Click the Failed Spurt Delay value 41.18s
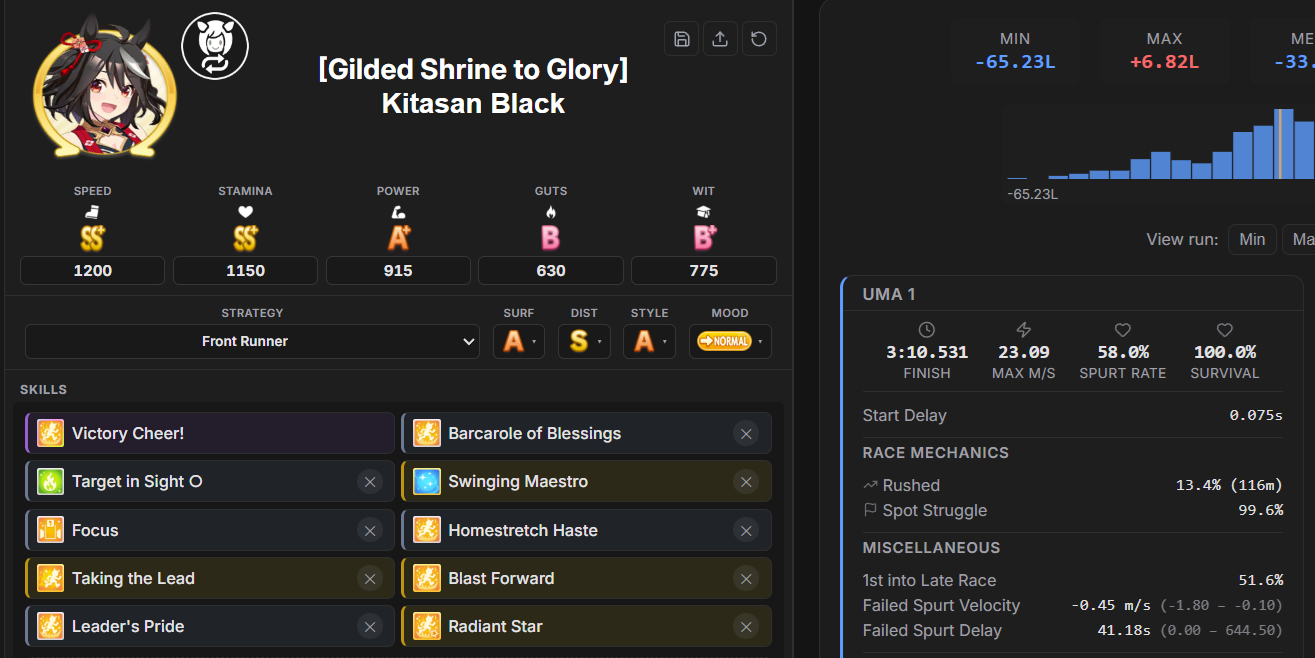Screen dimensions: 1315x658 [1123, 630]
